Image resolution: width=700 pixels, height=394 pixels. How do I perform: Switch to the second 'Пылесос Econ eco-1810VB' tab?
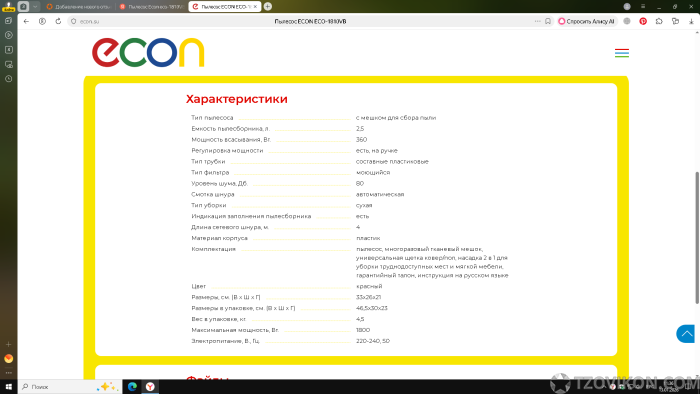[x=152, y=7]
